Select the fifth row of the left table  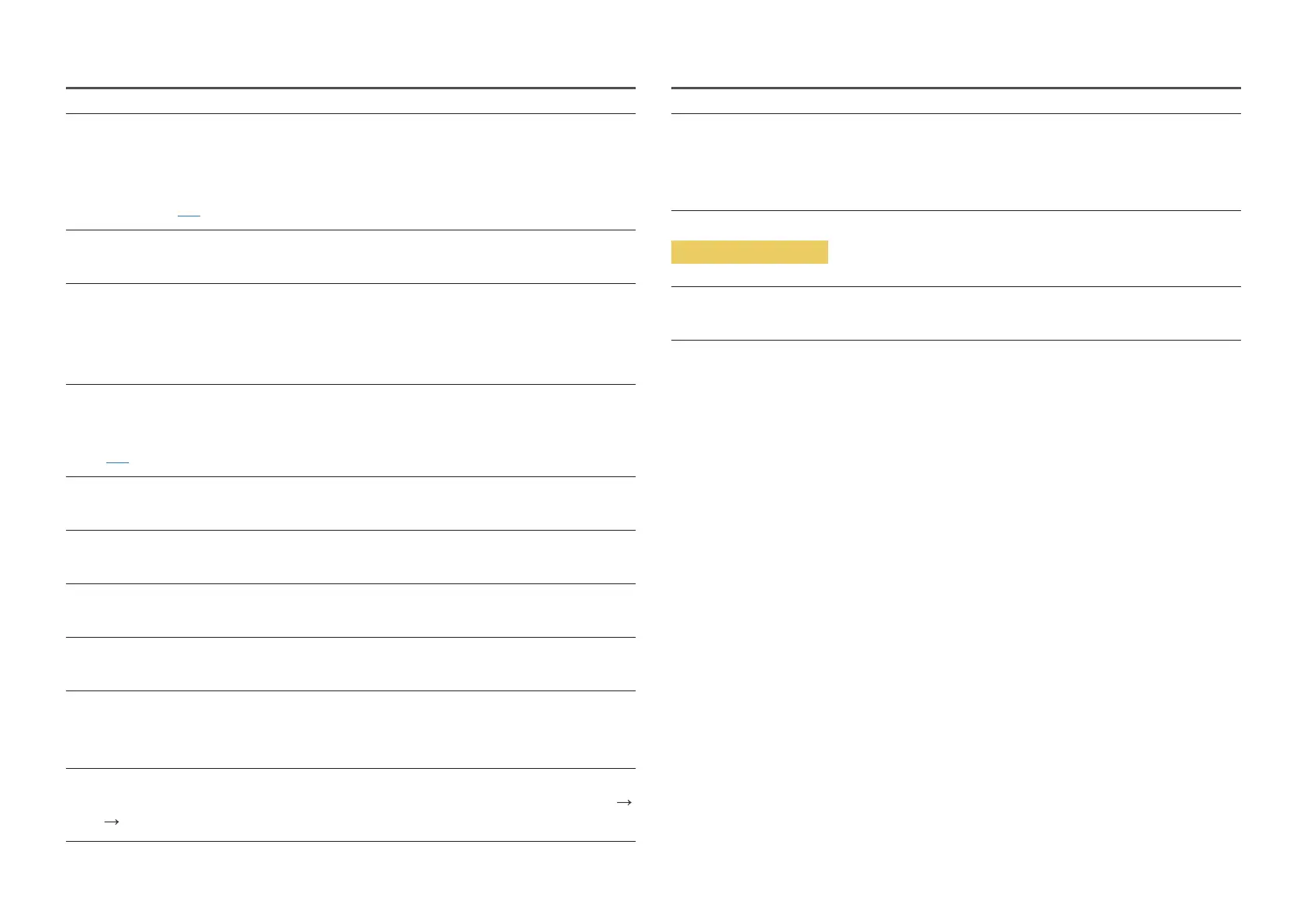click(350, 504)
